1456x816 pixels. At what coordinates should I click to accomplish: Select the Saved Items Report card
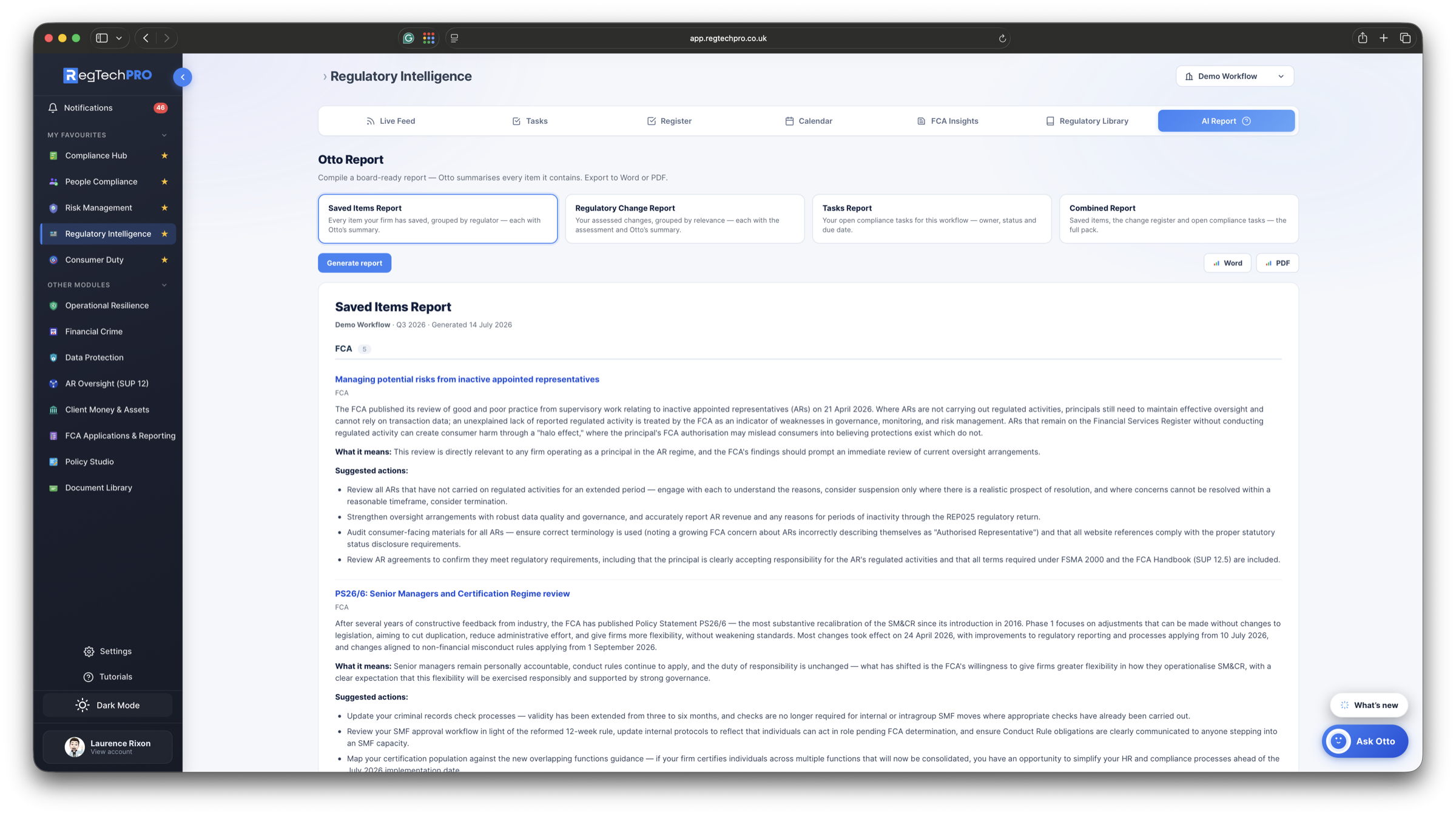[437, 218]
